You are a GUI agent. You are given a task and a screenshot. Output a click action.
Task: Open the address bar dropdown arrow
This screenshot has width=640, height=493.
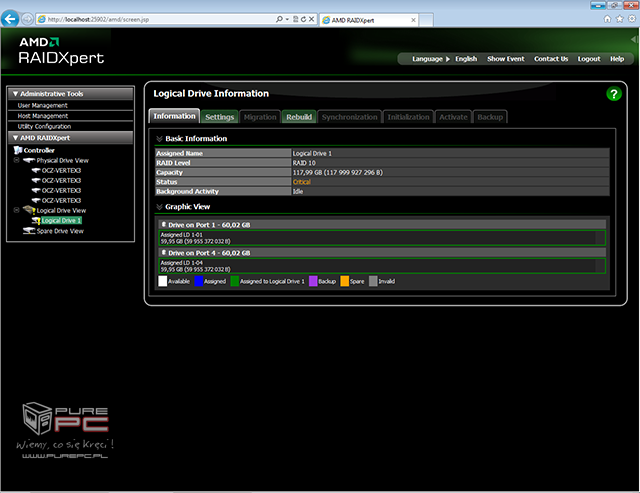point(287,19)
